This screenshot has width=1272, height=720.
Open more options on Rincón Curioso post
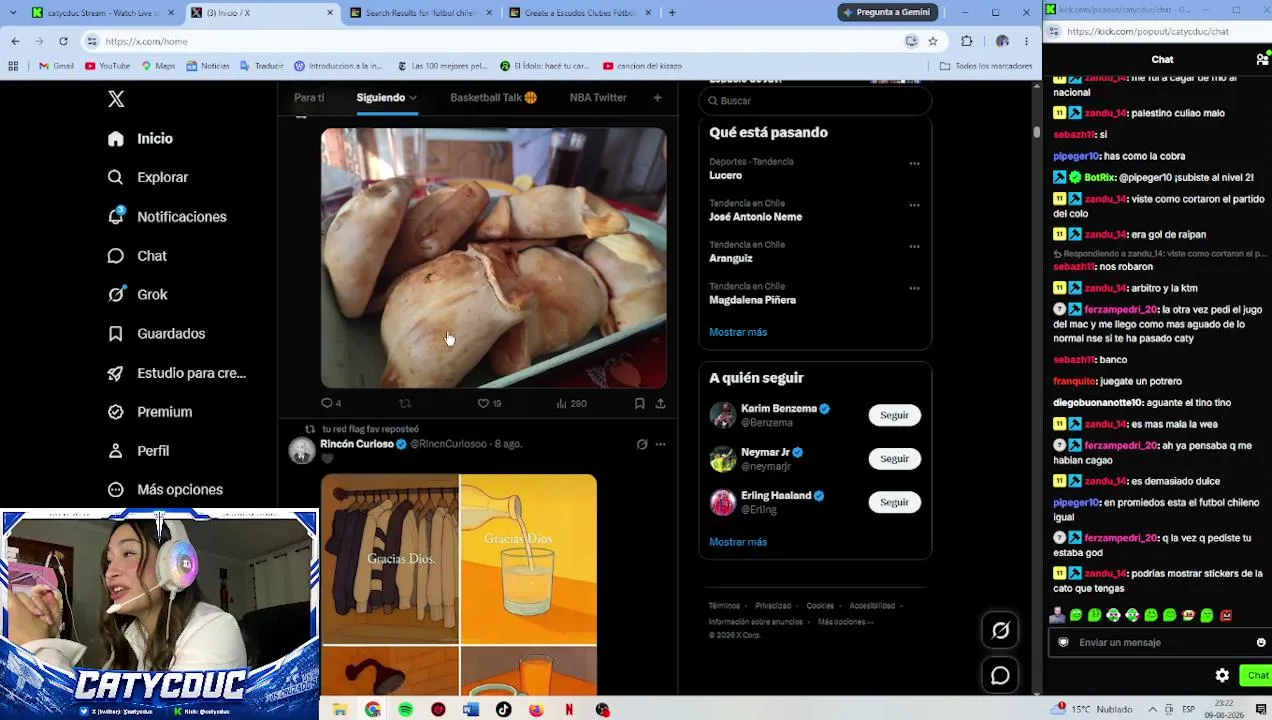coord(660,444)
